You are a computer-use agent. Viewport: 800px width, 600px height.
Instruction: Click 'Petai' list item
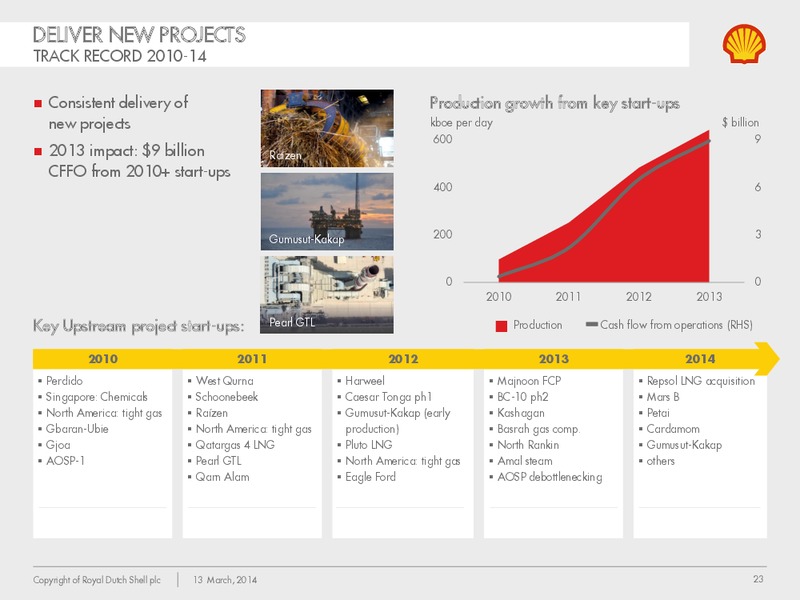[658, 413]
